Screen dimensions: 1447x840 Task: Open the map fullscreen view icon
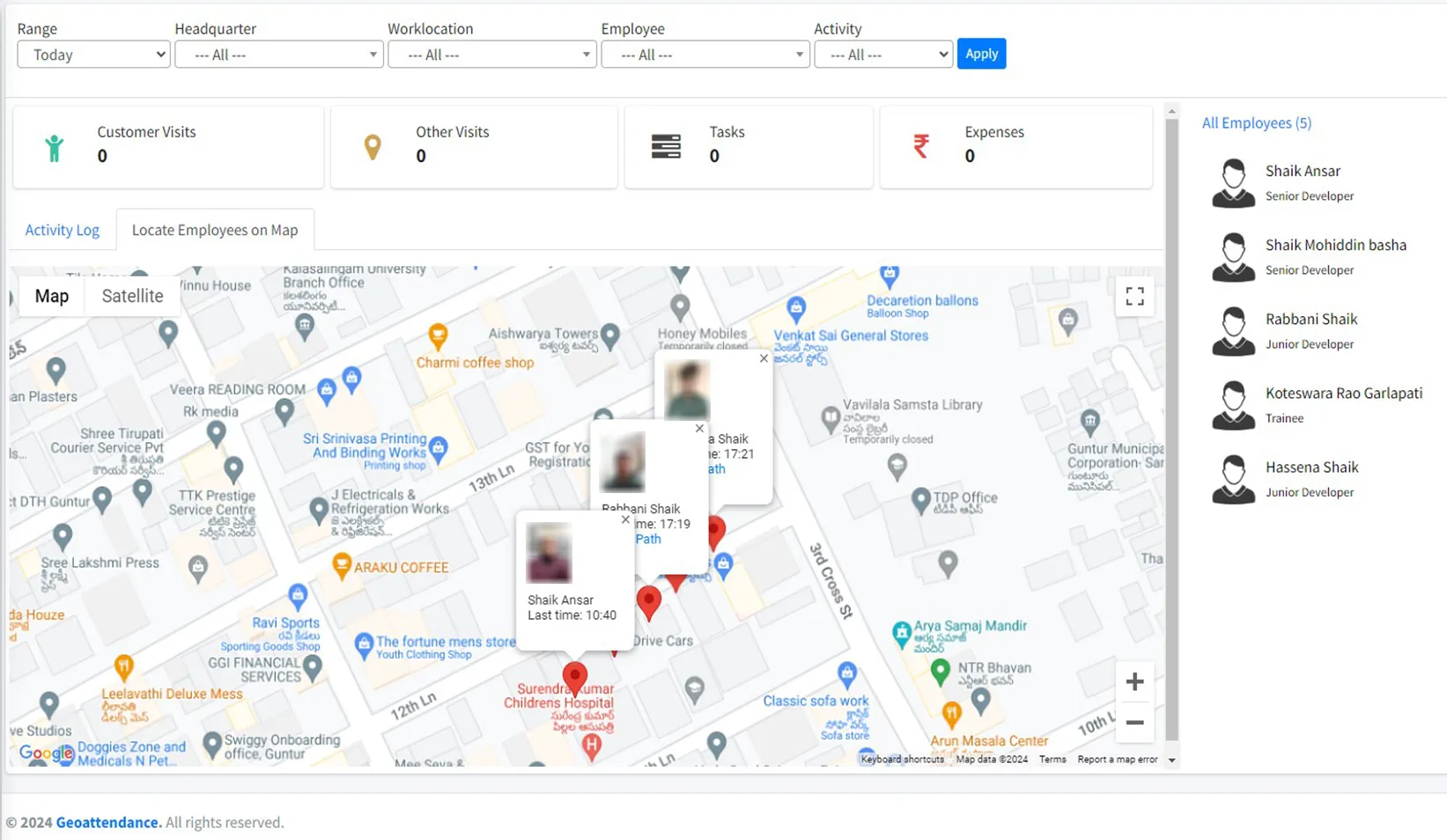pyautogui.click(x=1134, y=297)
